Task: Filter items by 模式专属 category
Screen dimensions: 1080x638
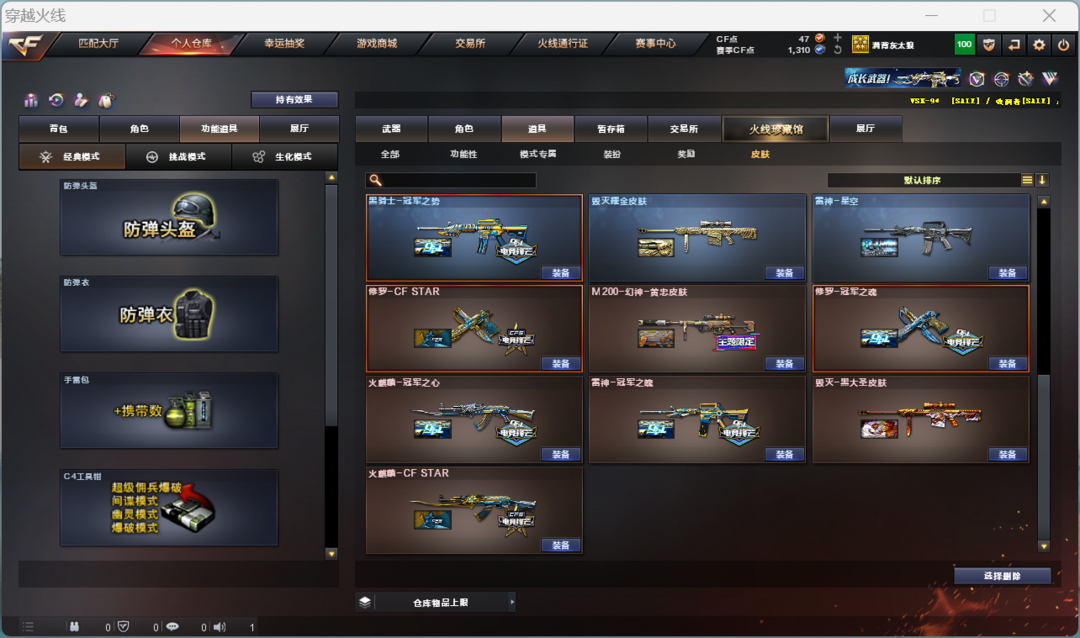Action: click(x=538, y=154)
